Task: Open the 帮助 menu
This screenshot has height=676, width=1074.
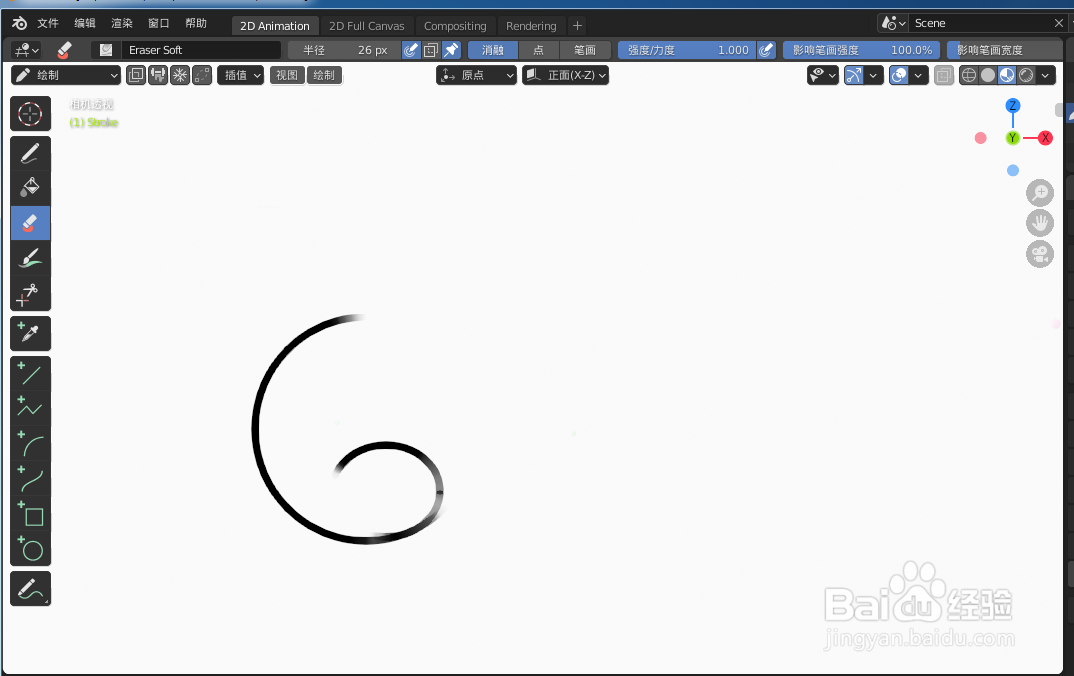Action: (196, 23)
